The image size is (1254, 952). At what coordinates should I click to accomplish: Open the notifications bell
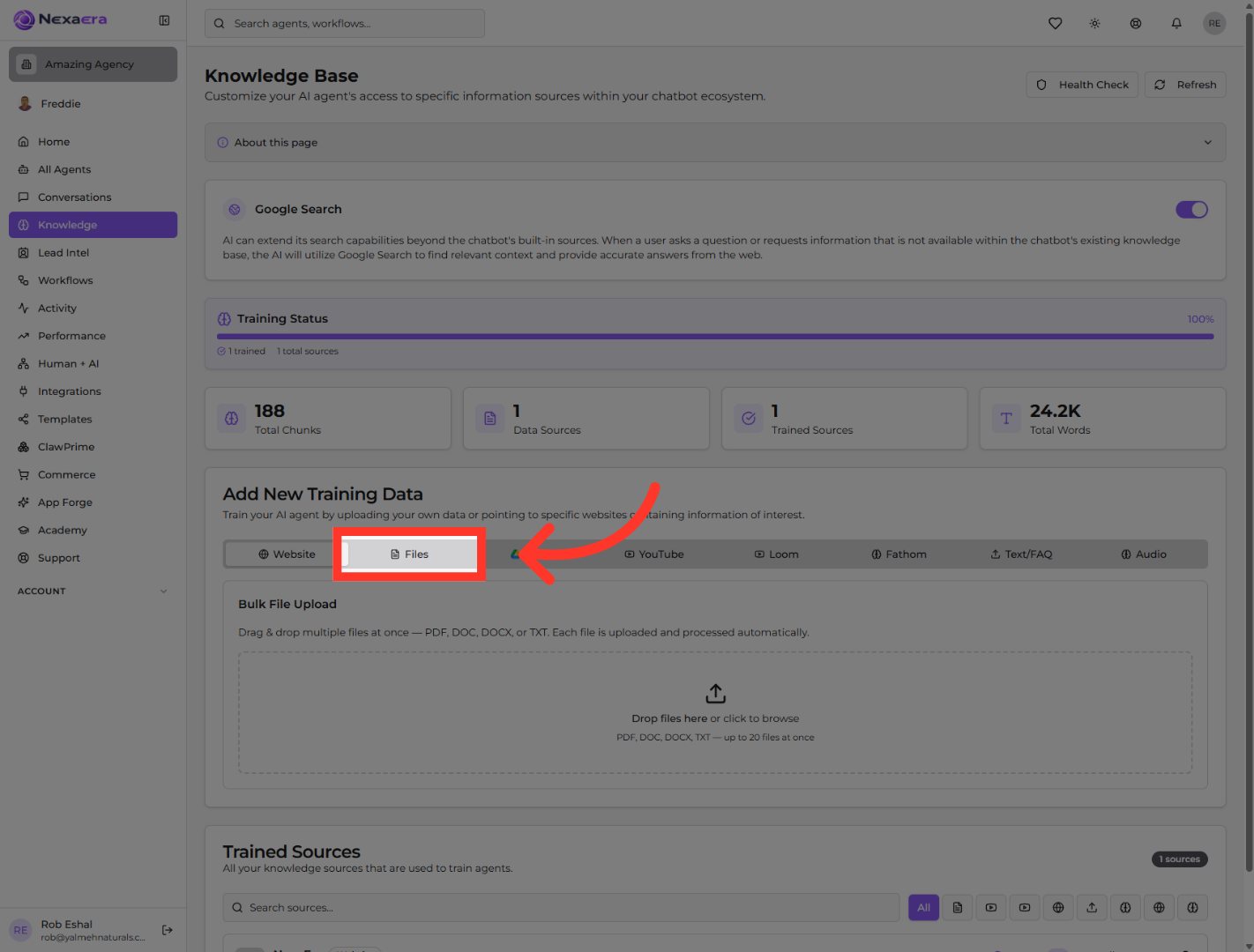1176,24
